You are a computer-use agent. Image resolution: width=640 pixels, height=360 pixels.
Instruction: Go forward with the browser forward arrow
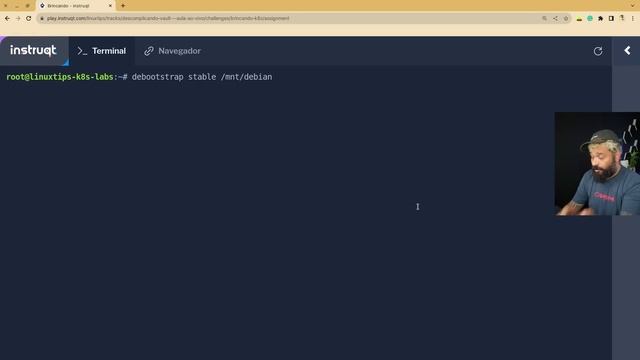pos(18,18)
